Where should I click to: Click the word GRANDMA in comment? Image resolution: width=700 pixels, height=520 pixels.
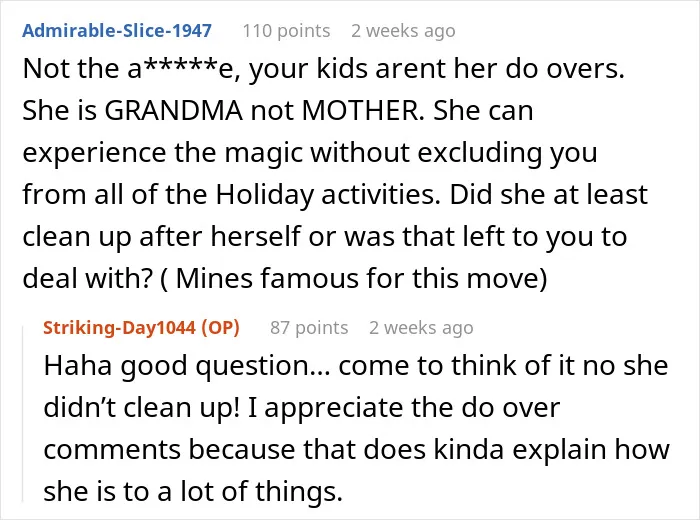pyautogui.click(x=173, y=110)
